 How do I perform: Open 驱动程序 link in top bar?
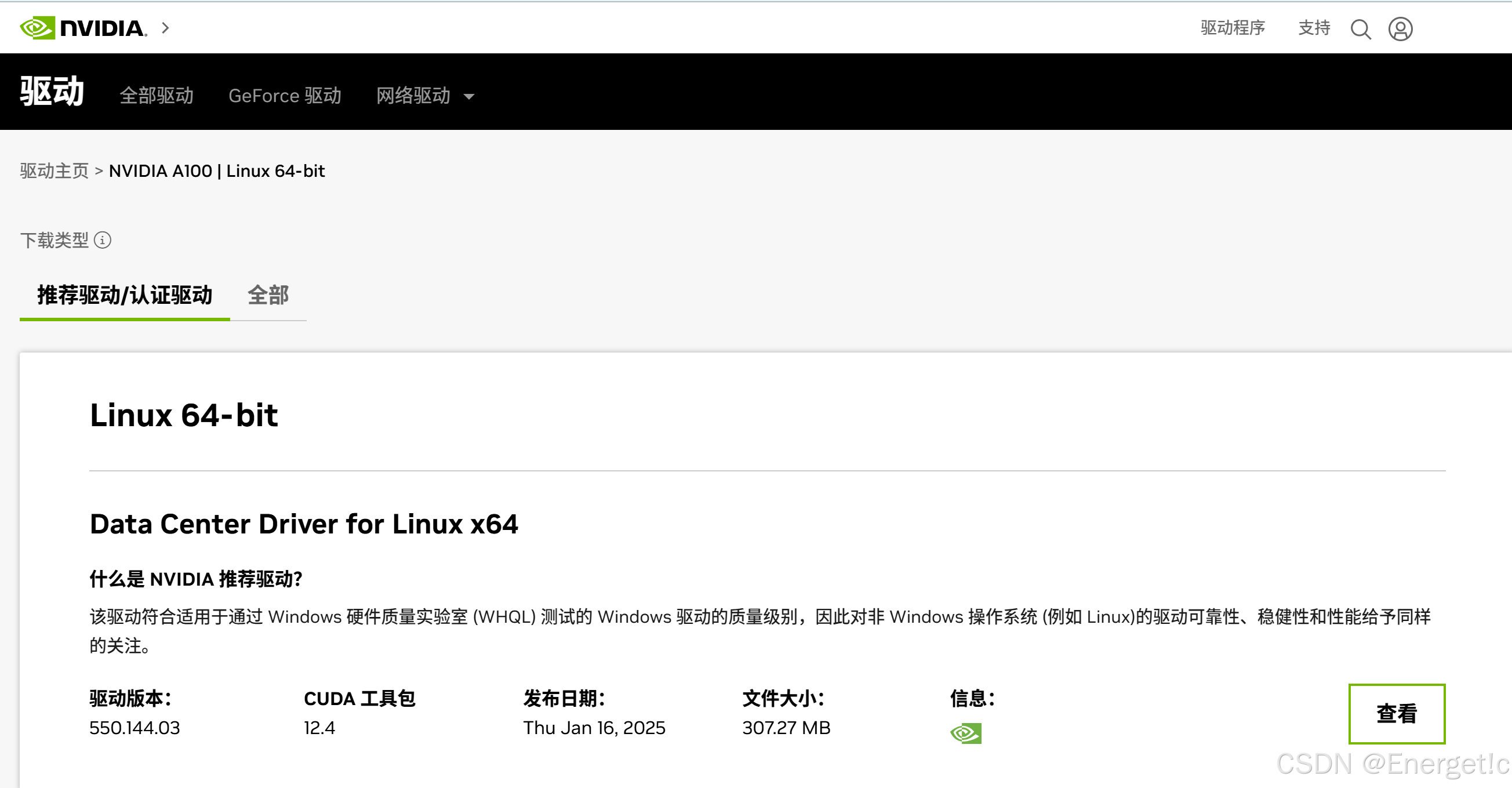click(1232, 28)
